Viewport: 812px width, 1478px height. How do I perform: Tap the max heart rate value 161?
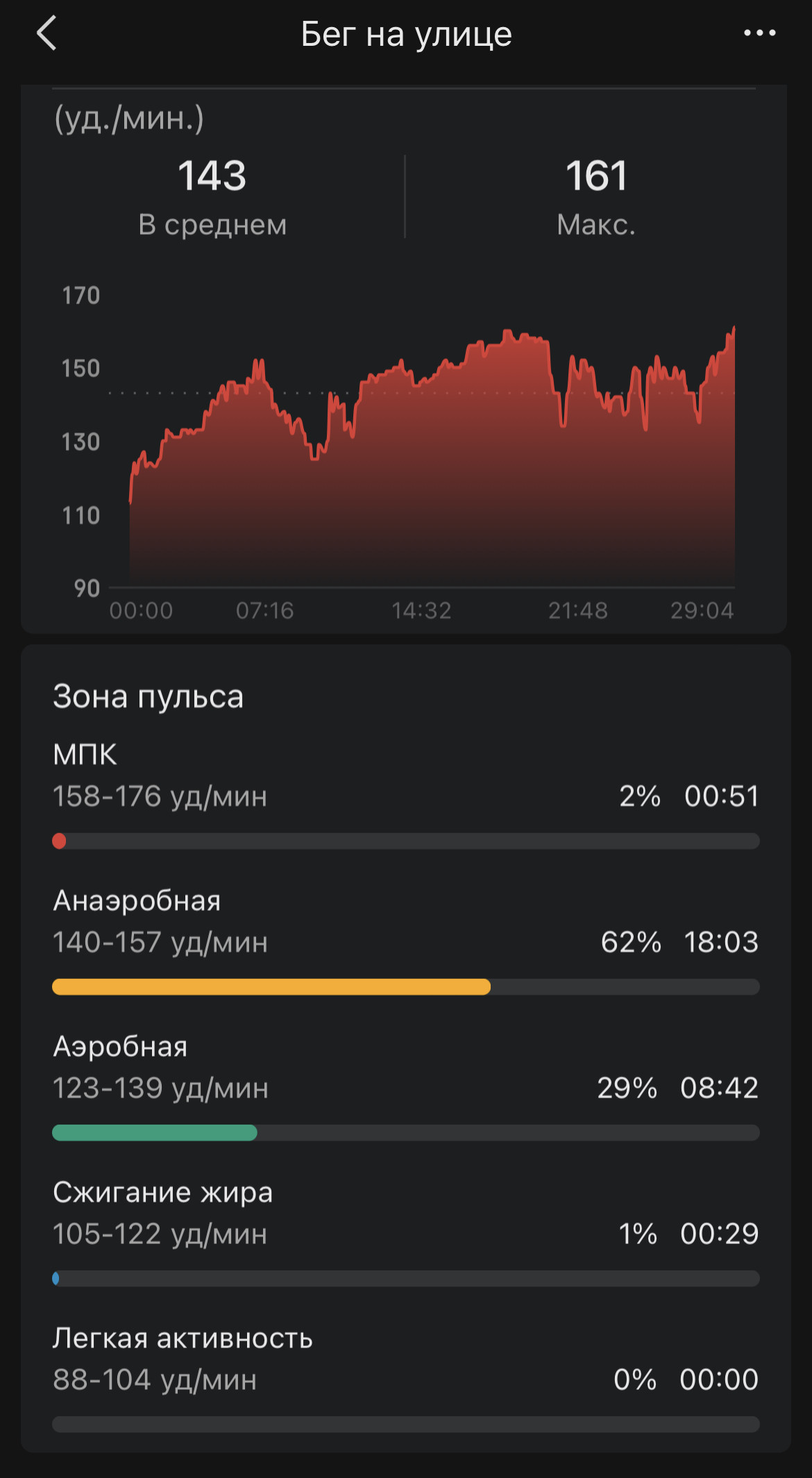(x=596, y=176)
